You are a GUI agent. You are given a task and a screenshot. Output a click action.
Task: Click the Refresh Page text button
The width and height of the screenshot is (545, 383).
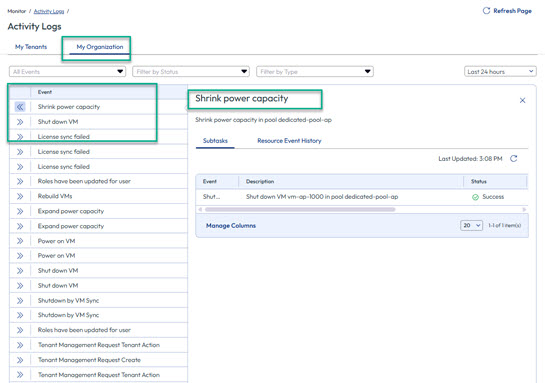[512, 11]
